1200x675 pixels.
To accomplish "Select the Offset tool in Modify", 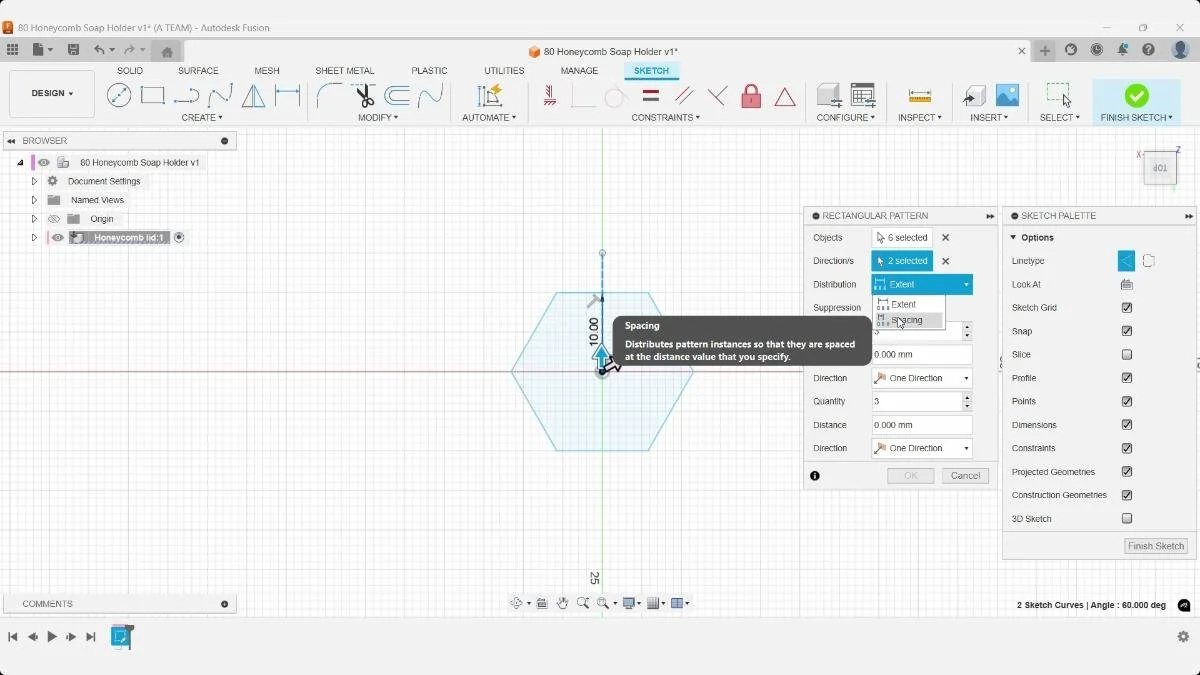I will pos(398,95).
